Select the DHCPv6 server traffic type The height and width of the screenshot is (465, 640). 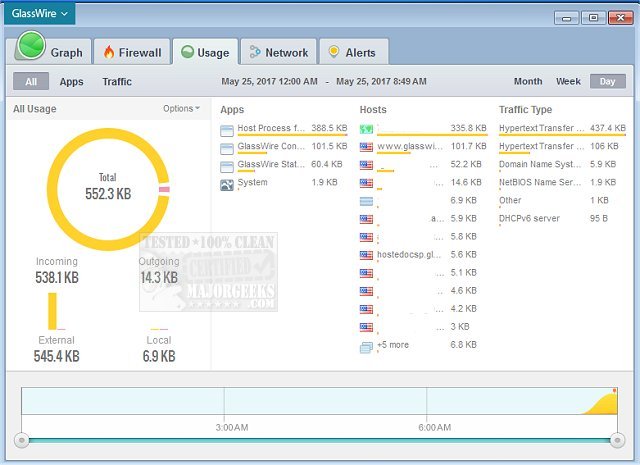click(x=562, y=219)
